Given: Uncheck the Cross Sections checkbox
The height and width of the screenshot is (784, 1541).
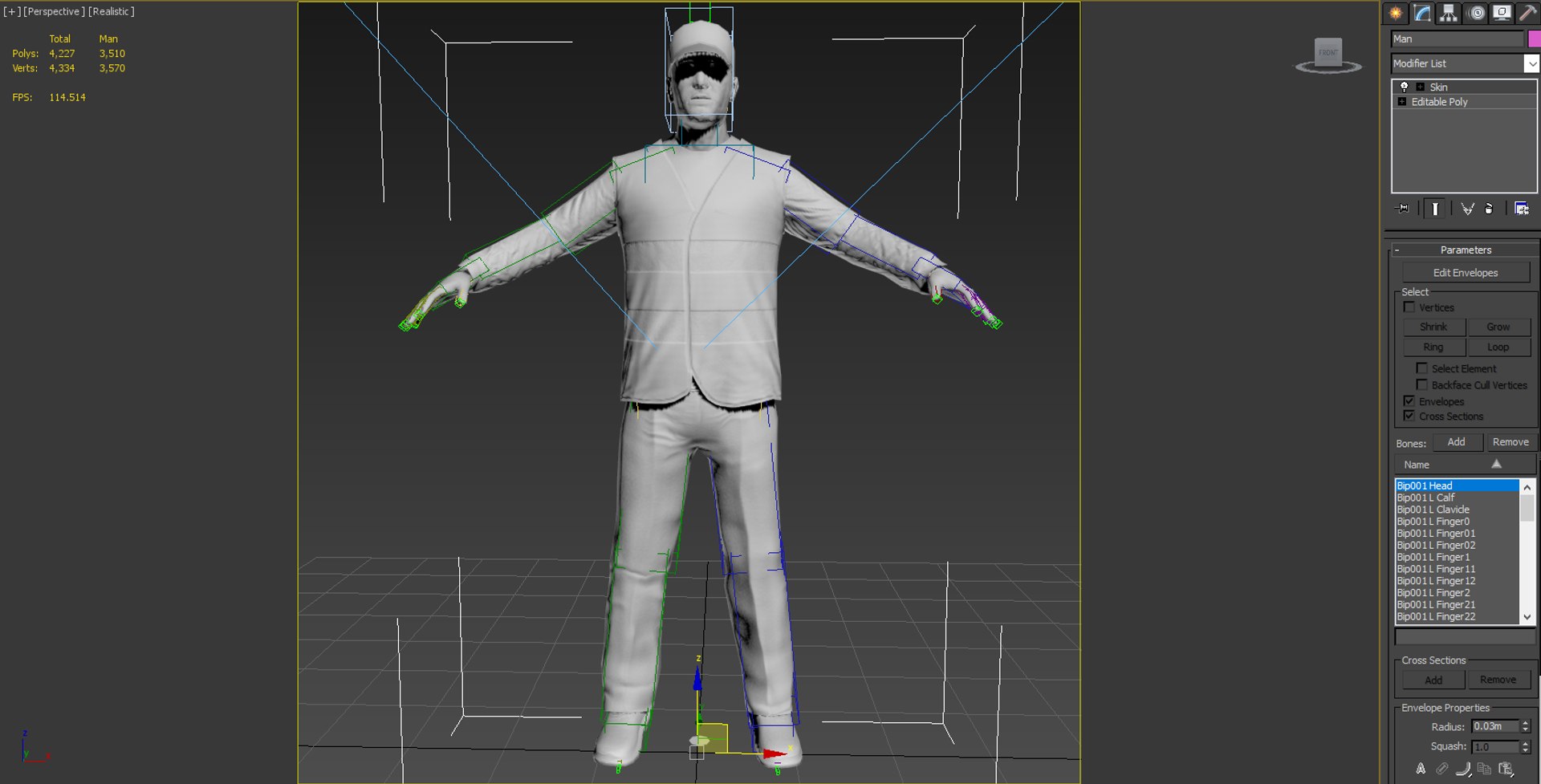Looking at the screenshot, I should pos(1409,416).
